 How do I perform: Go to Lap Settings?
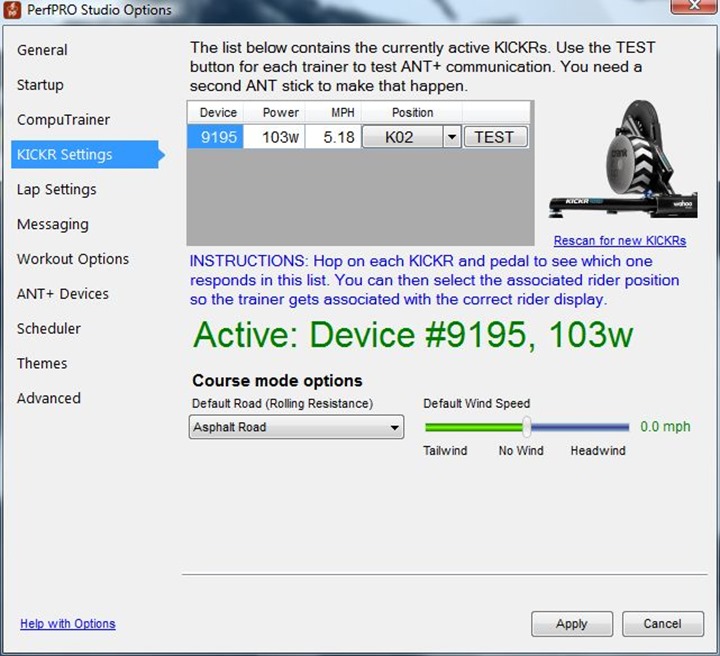pos(56,190)
